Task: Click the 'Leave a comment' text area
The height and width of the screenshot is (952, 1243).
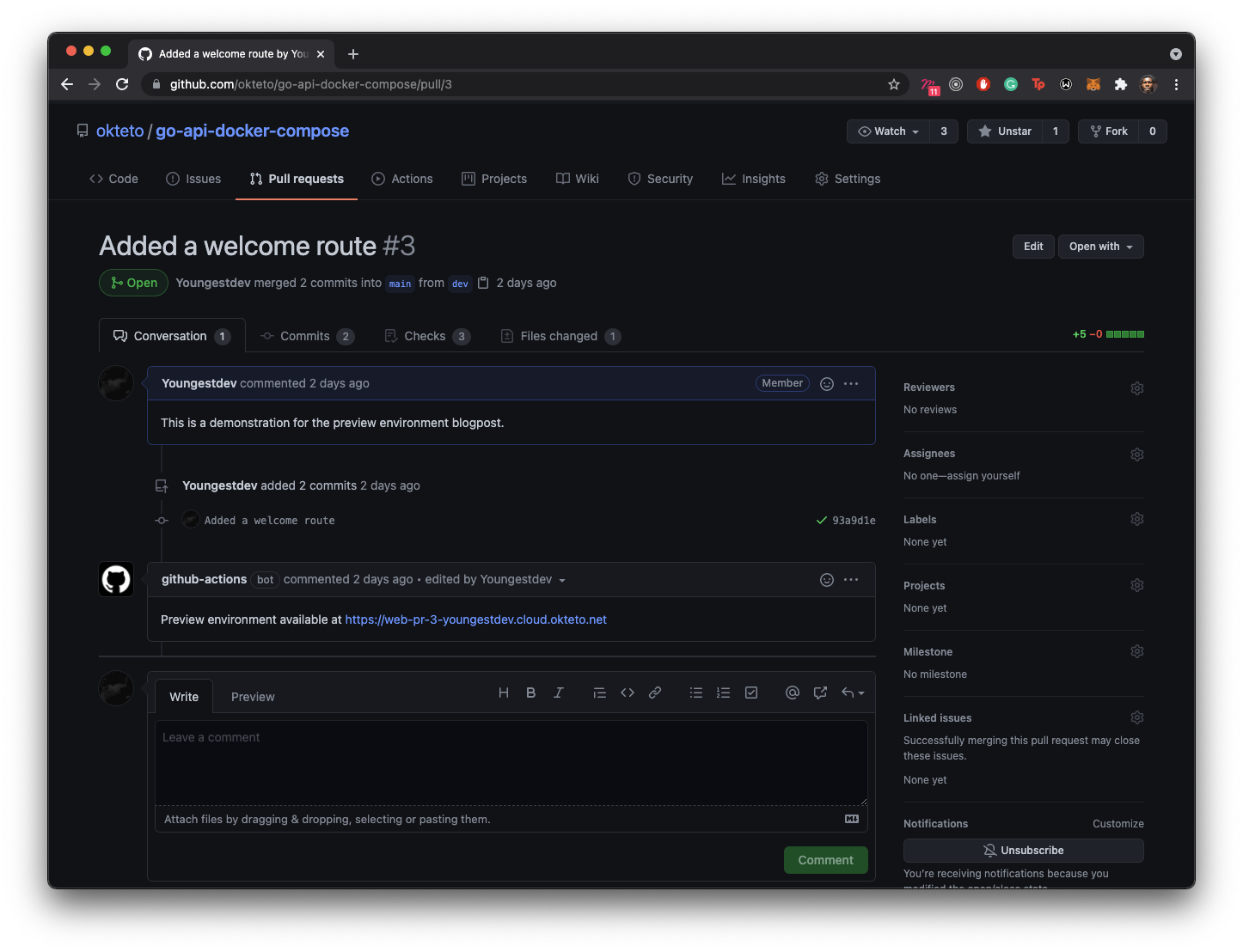Action: click(511, 761)
